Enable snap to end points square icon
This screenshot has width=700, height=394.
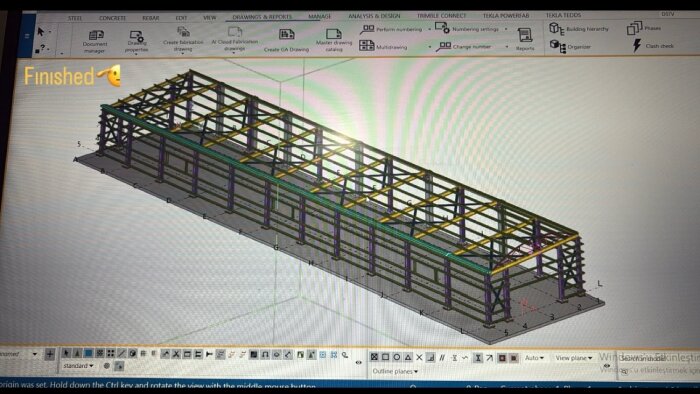click(386, 357)
